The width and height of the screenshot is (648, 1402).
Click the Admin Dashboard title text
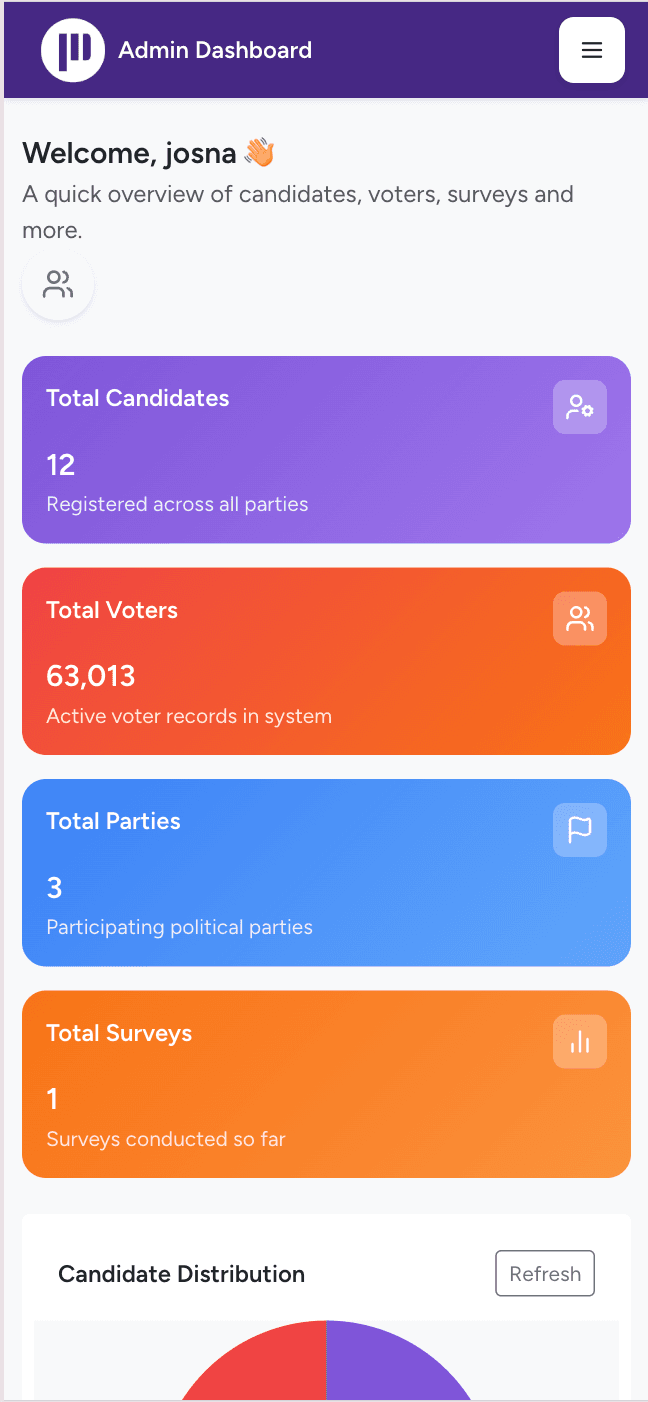pos(215,50)
